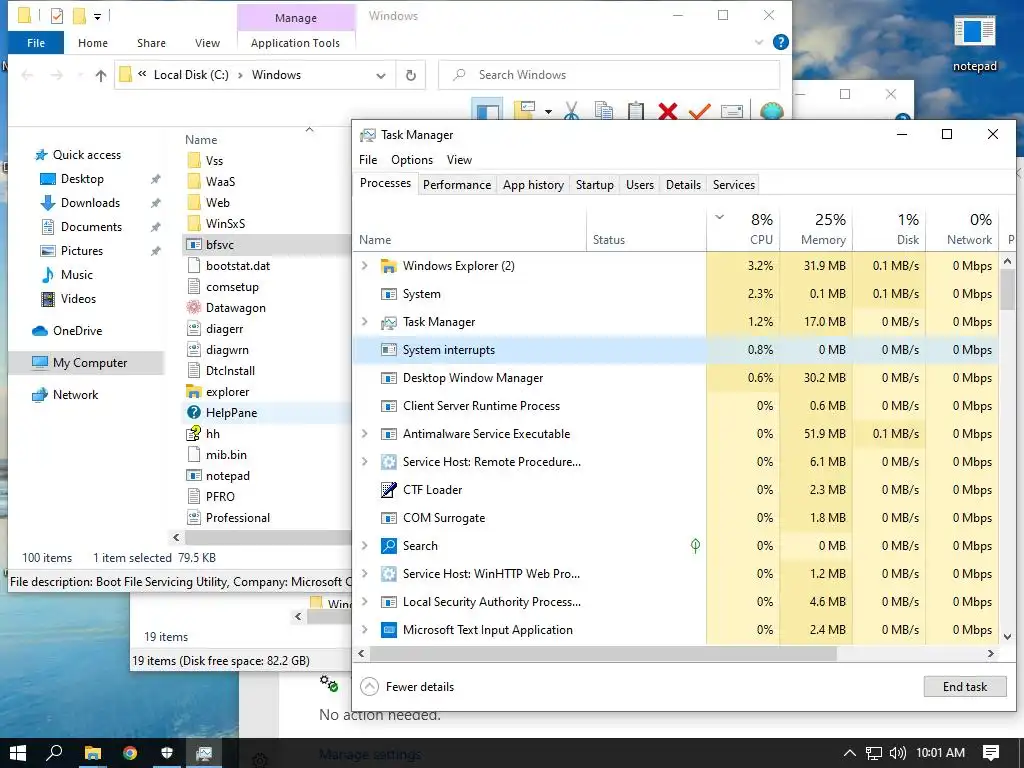This screenshot has height=768, width=1024.
Task: Open the Customize Quick Access Toolbar dropdown
Action: (x=97, y=16)
